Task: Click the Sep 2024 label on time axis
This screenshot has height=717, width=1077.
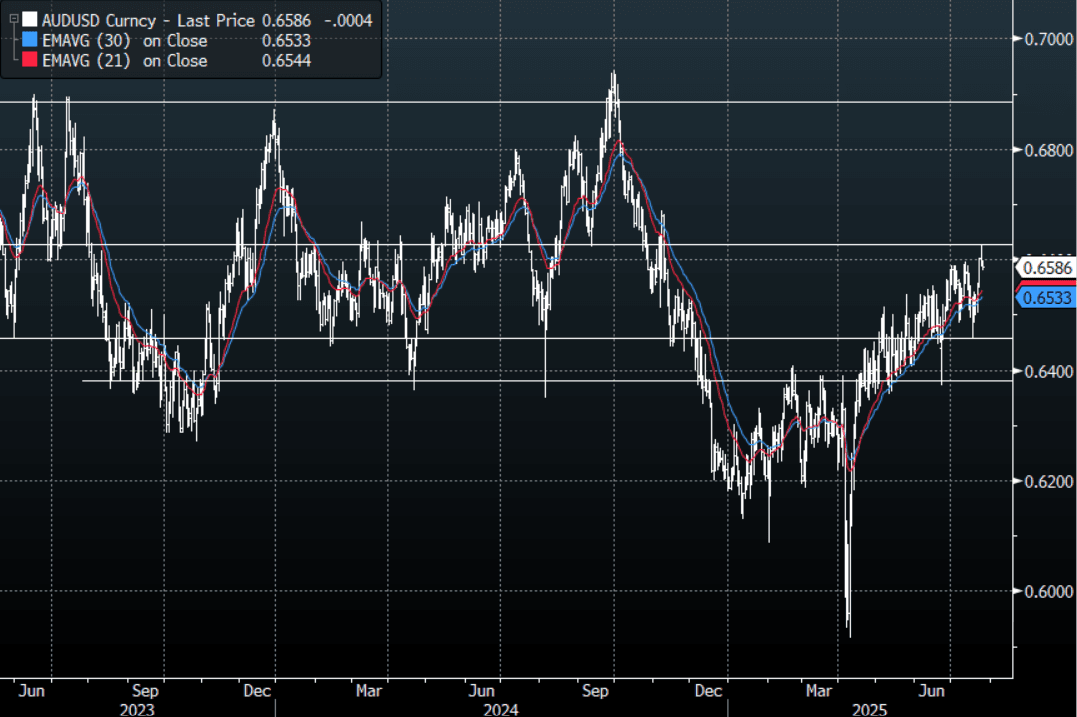Action: click(x=597, y=690)
